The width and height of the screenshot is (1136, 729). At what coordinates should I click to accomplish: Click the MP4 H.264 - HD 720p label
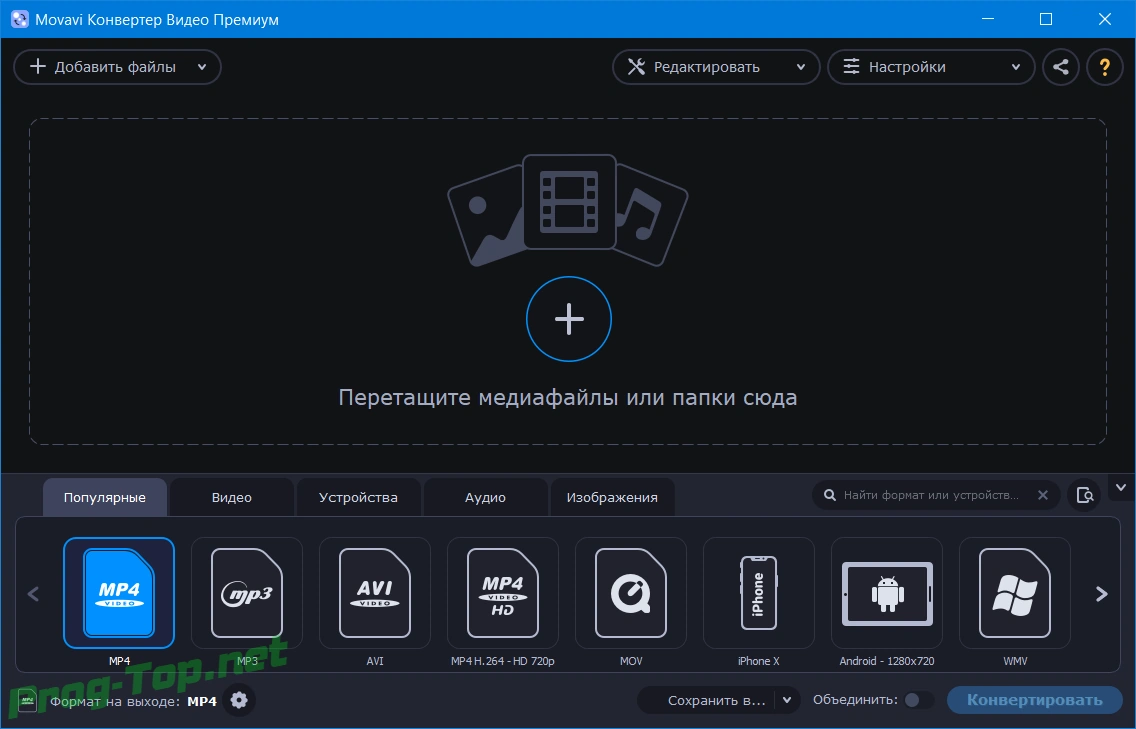503,661
